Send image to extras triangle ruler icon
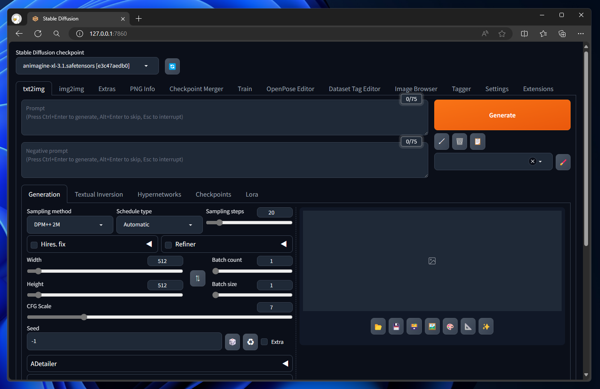Screen dimensions: 600x389 click(x=468, y=327)
